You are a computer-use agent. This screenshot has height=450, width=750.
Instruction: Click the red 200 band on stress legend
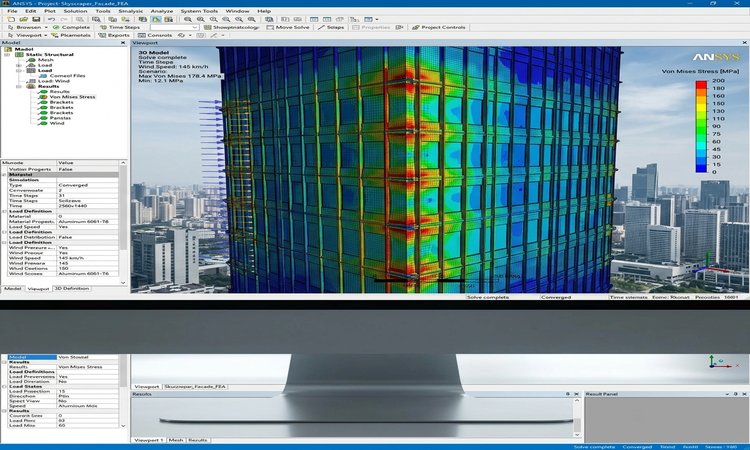[701, 85]
